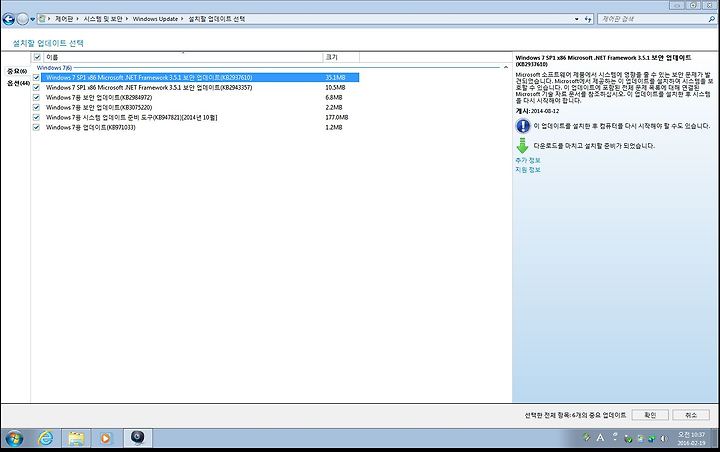The height and width of the screenshot is (452, 720).
Task: Go back with the blue Back arrow
Action: tap(8, 19)
